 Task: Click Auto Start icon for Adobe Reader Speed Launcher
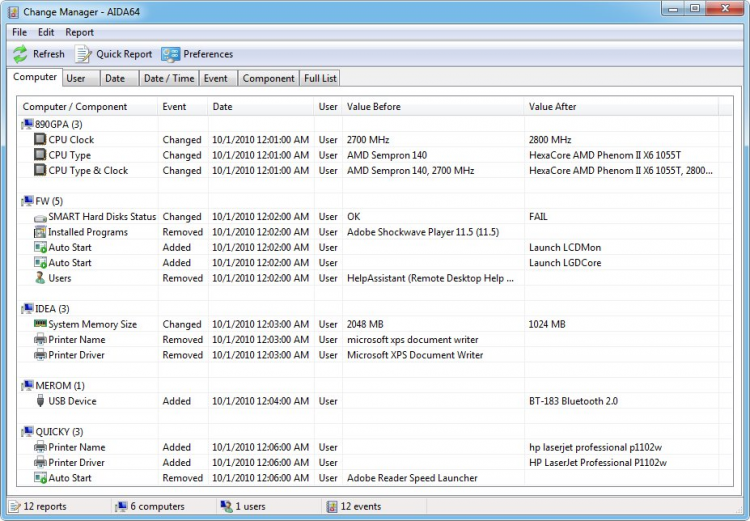click(40, 478)
